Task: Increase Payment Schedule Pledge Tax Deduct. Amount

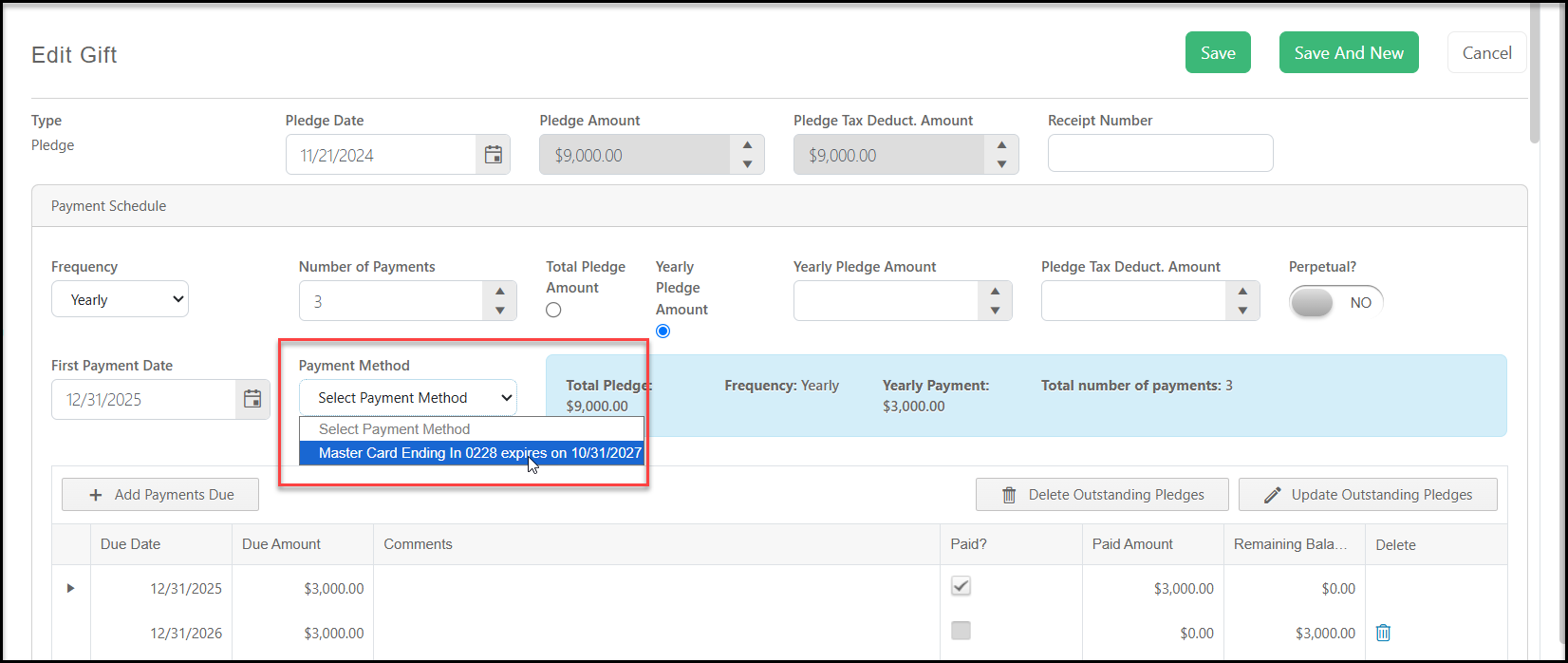Action: 1242,291
